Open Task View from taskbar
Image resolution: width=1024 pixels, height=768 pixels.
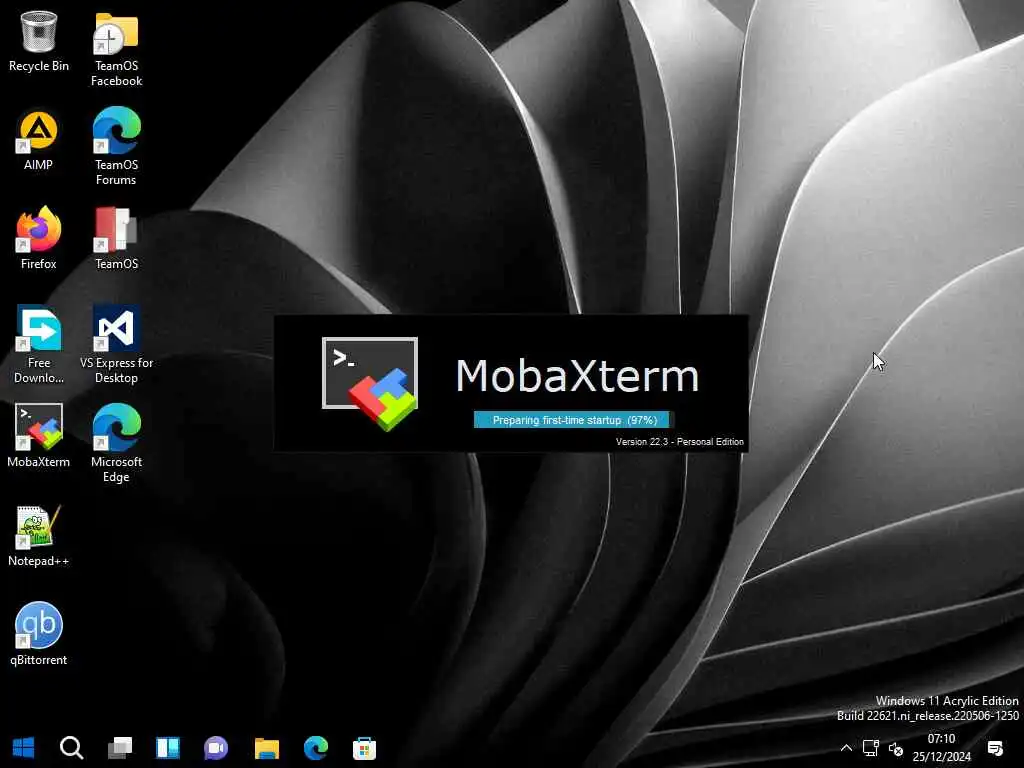120,748
